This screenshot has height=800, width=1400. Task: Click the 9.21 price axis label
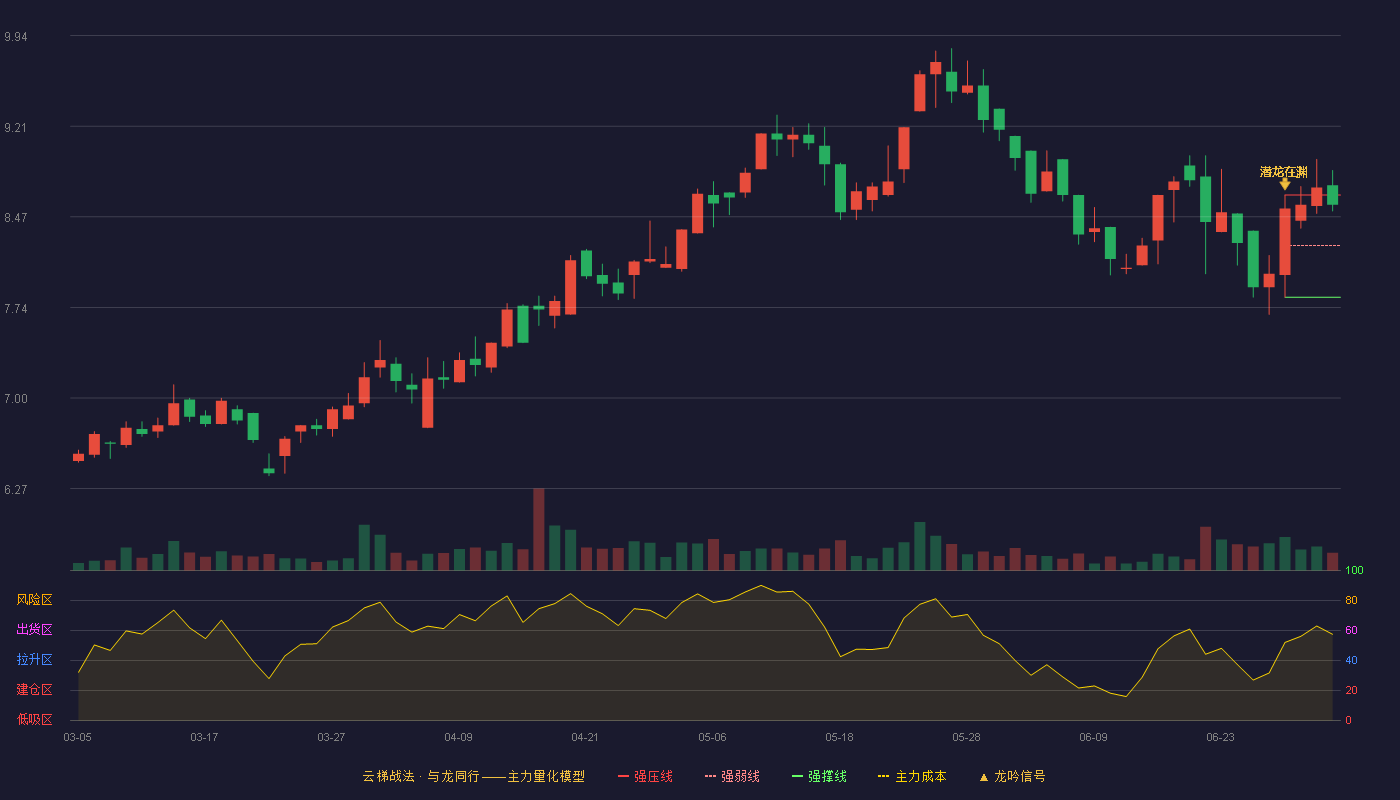click(16, 128)
